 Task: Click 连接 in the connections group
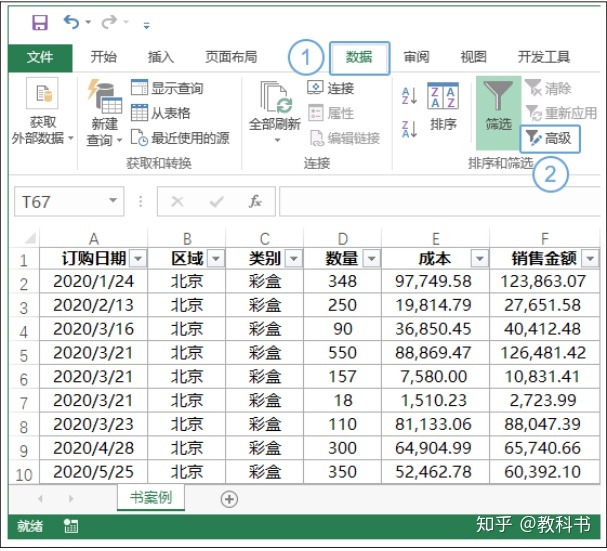[x=331, y=88]
